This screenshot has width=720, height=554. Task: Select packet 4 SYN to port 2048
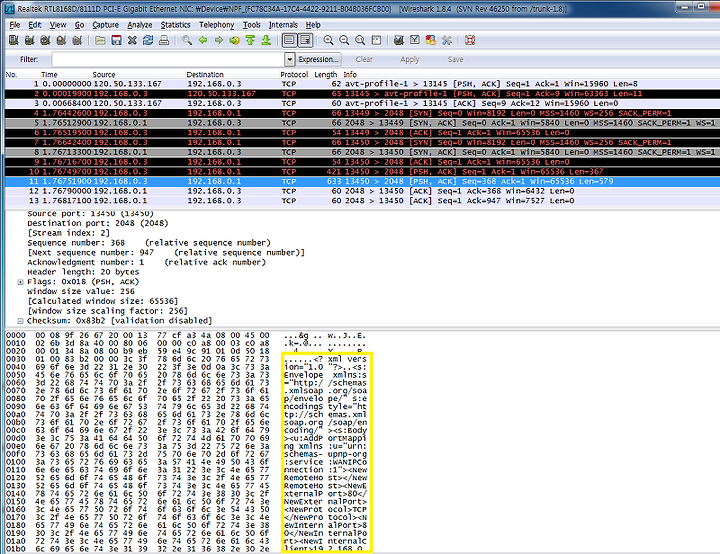(362, 113)
